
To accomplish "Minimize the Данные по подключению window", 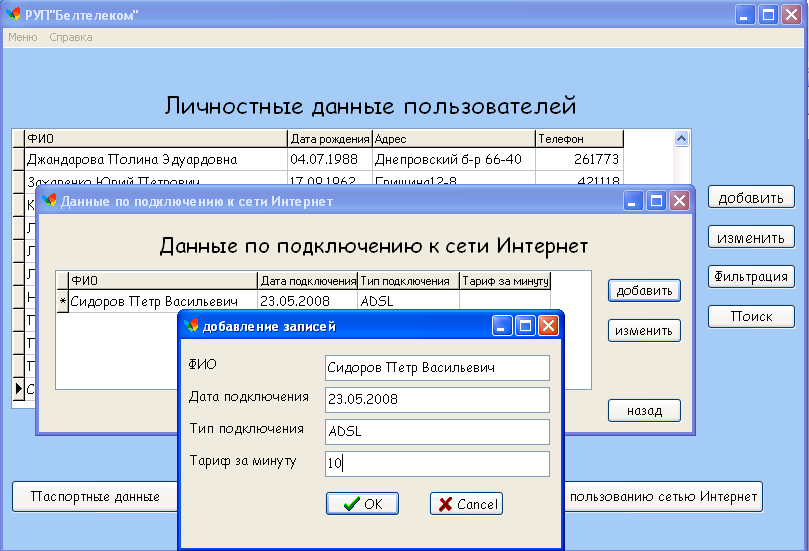I will [x=633, y=201].
